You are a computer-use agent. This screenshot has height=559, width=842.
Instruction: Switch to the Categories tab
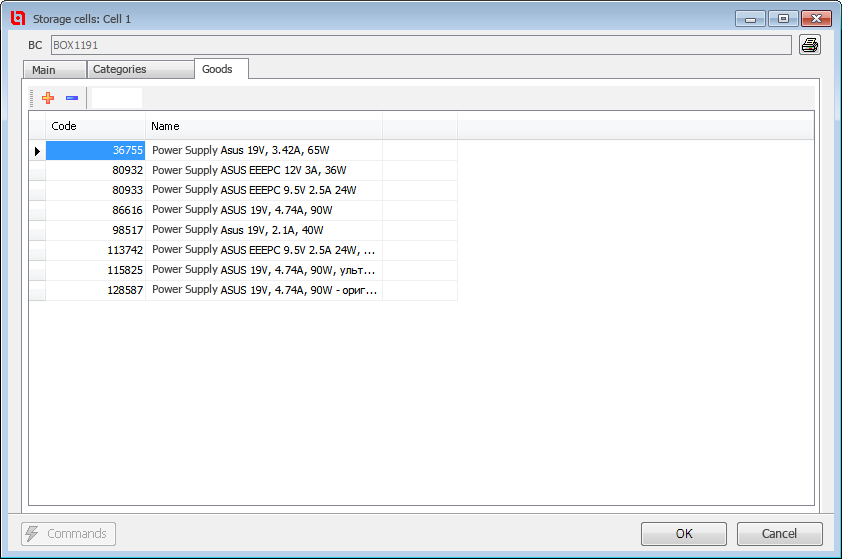pyautogui.click(x=140, y=69)
